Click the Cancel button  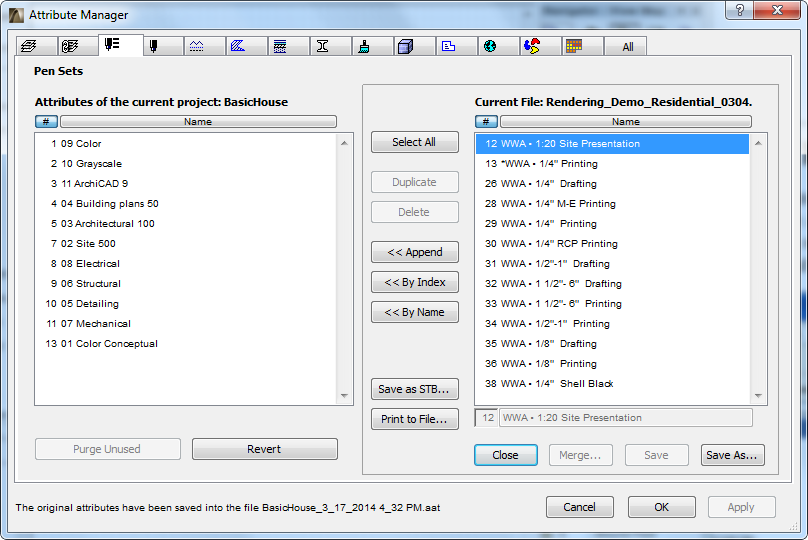580,507
